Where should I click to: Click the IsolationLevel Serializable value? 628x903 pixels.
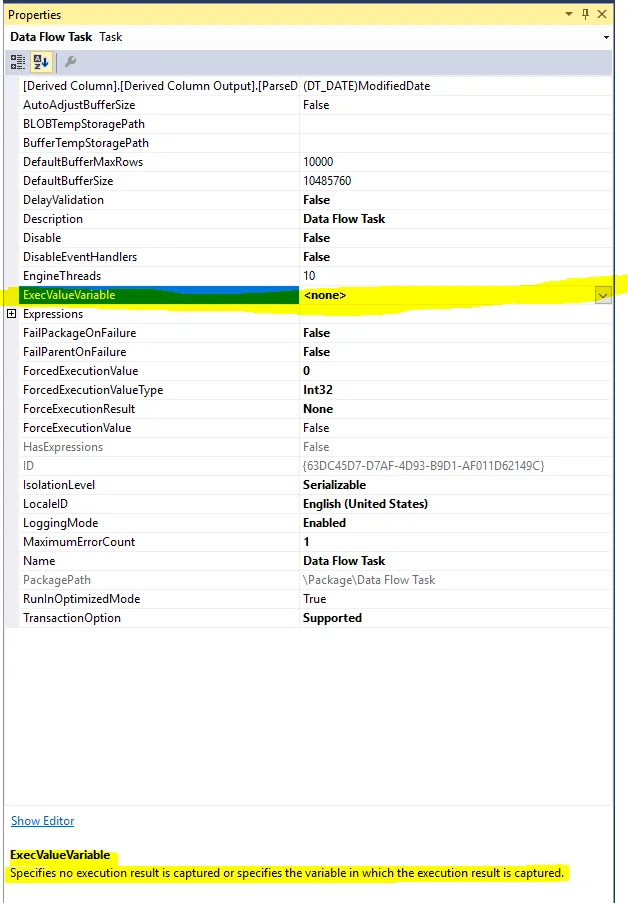(334, 485)
